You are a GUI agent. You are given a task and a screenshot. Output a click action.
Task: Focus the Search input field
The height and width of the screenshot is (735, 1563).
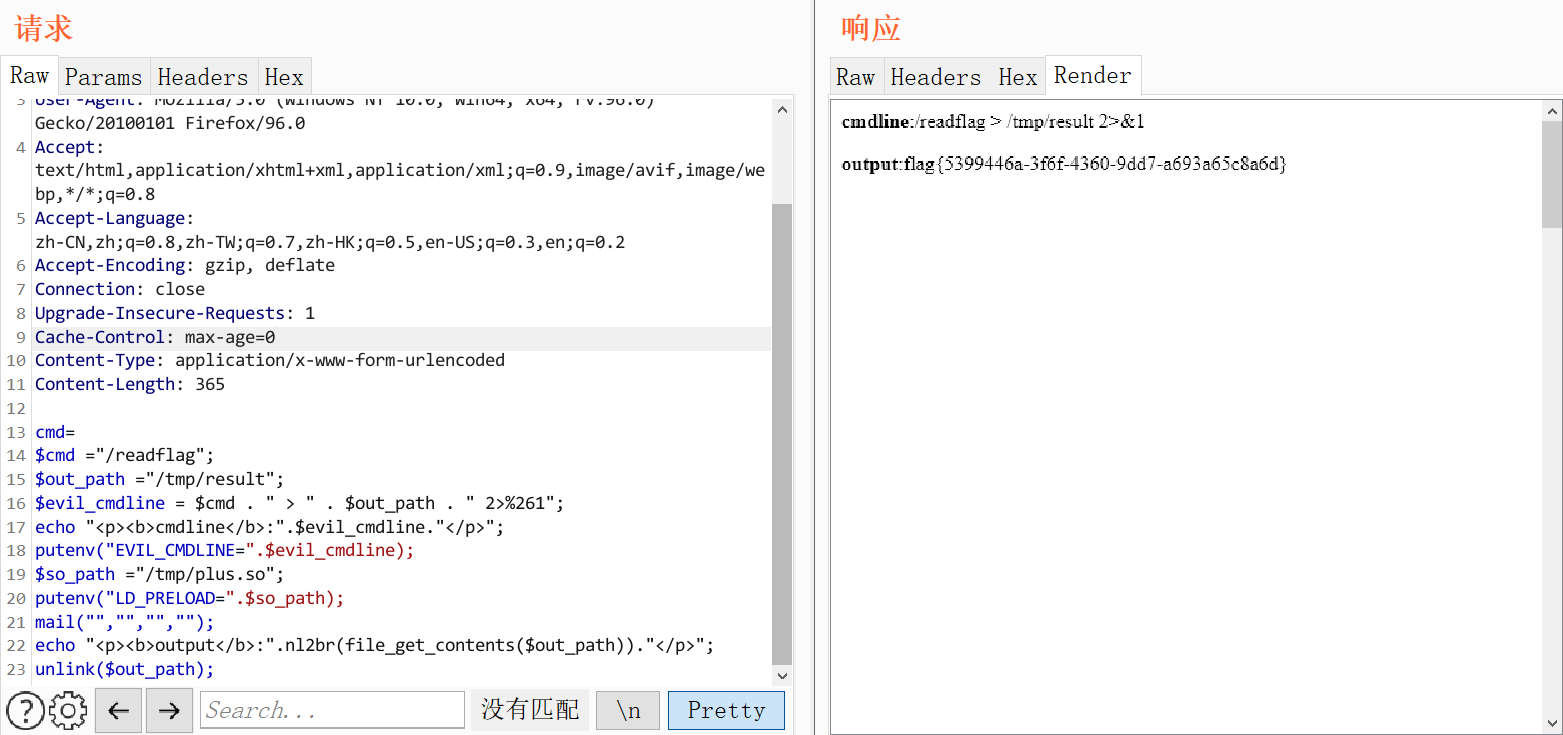[x=332, y=711]
